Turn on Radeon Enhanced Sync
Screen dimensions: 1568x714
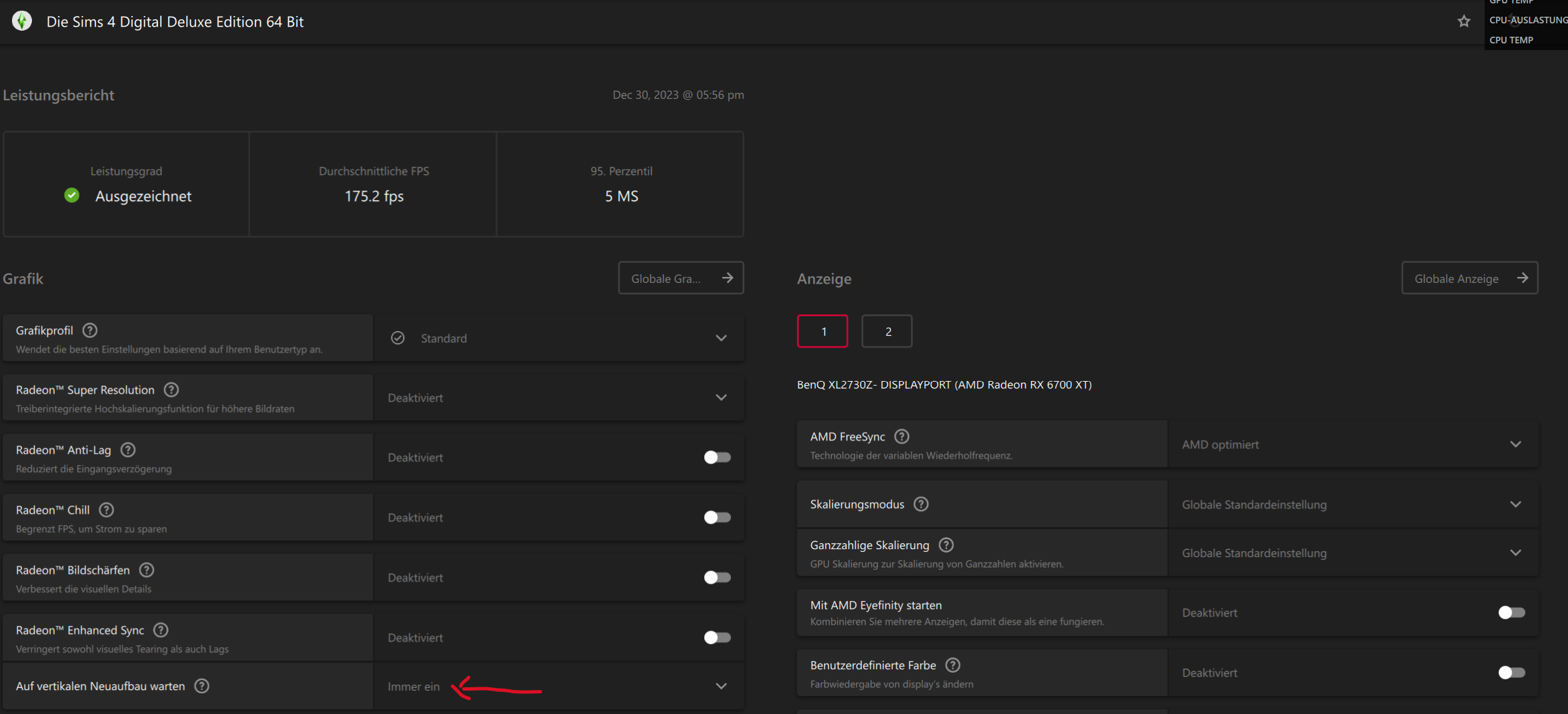tap(718, 637)
